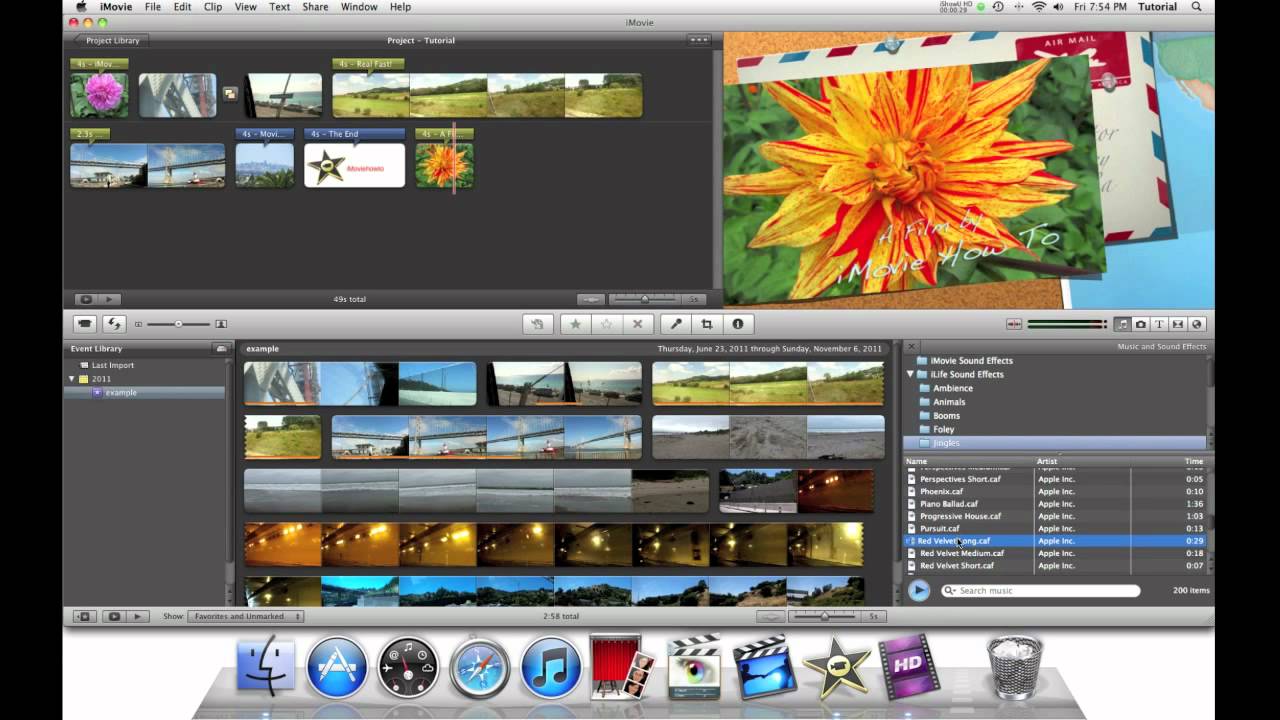
Task: Open the maps and backgrounds globe icon
Action: pyautogui.click(x=1197, y=324)
